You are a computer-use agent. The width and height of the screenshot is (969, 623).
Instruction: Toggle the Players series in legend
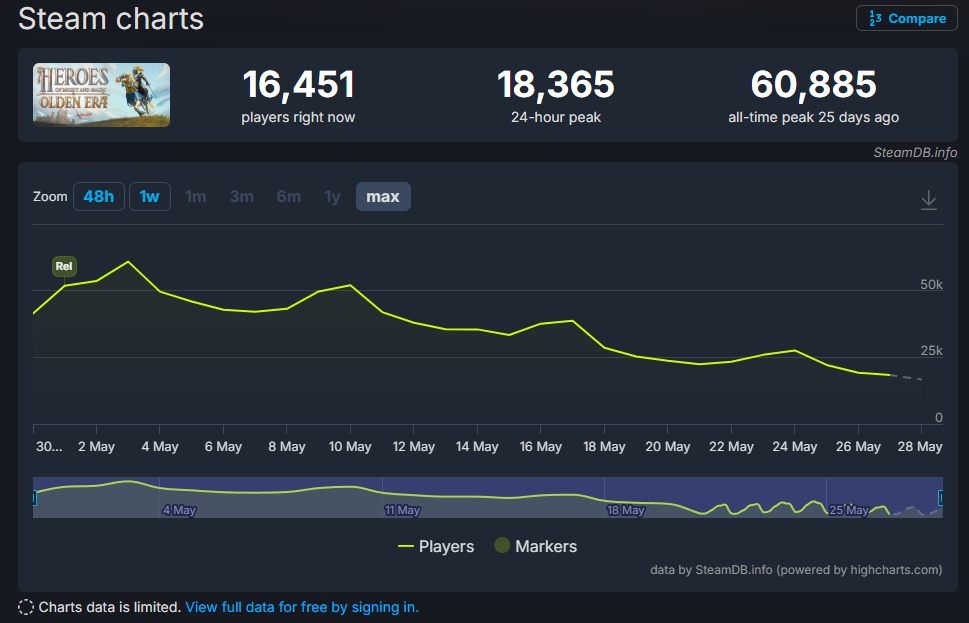tap(436, 546)
